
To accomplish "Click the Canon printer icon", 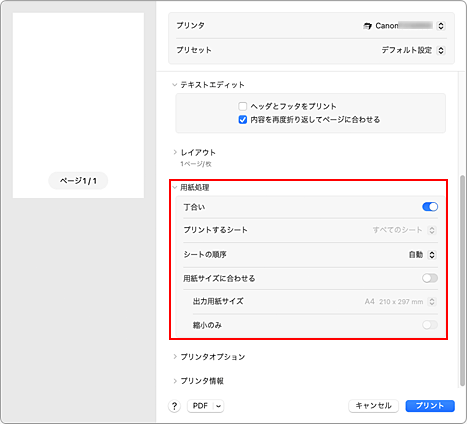I will point(367,26).
